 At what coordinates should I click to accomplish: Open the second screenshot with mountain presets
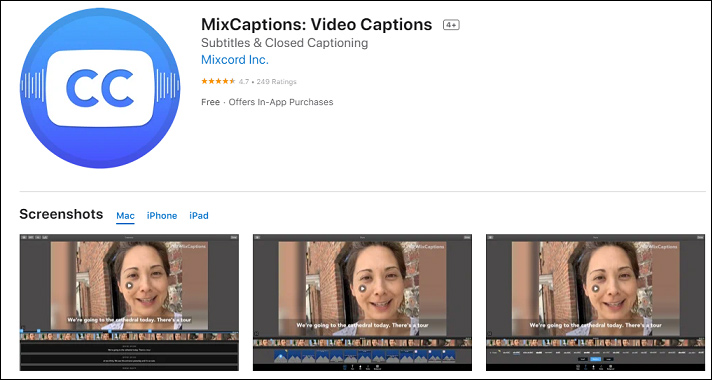pos(362,302)
